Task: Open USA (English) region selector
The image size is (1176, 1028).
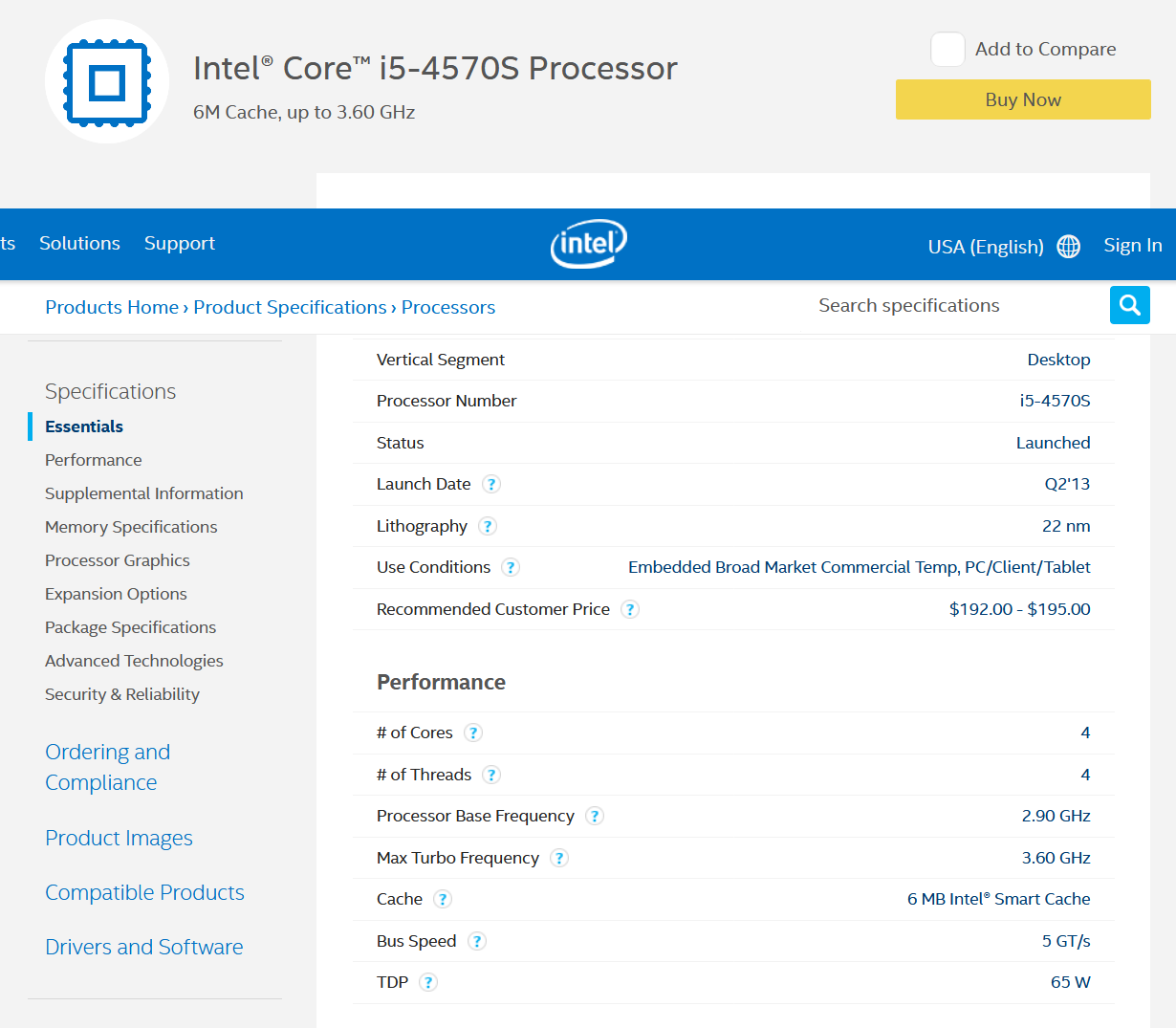Action: pos(985,247)
